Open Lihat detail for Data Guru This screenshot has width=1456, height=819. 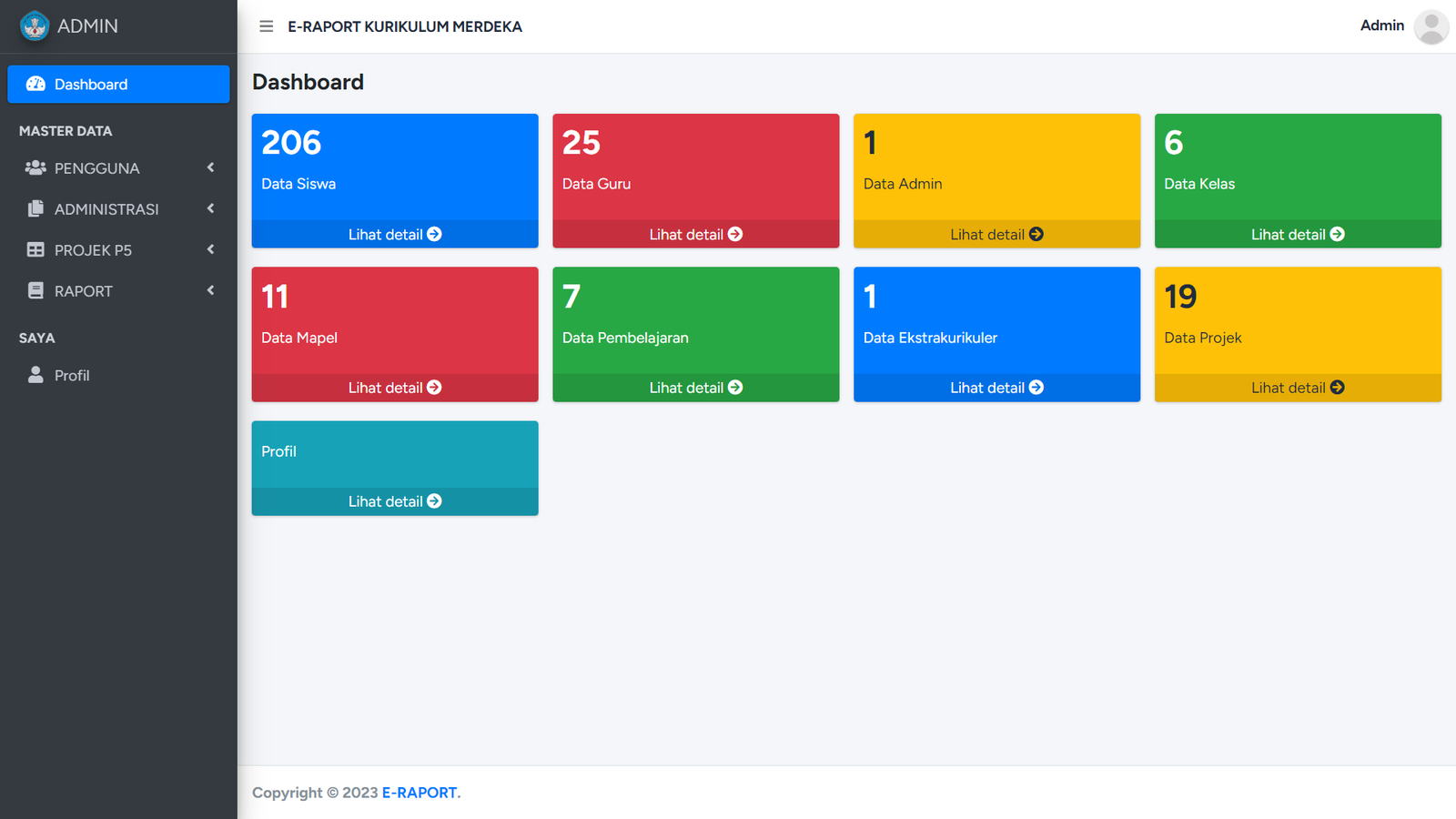pyautogui.click(x=695, y=235)
